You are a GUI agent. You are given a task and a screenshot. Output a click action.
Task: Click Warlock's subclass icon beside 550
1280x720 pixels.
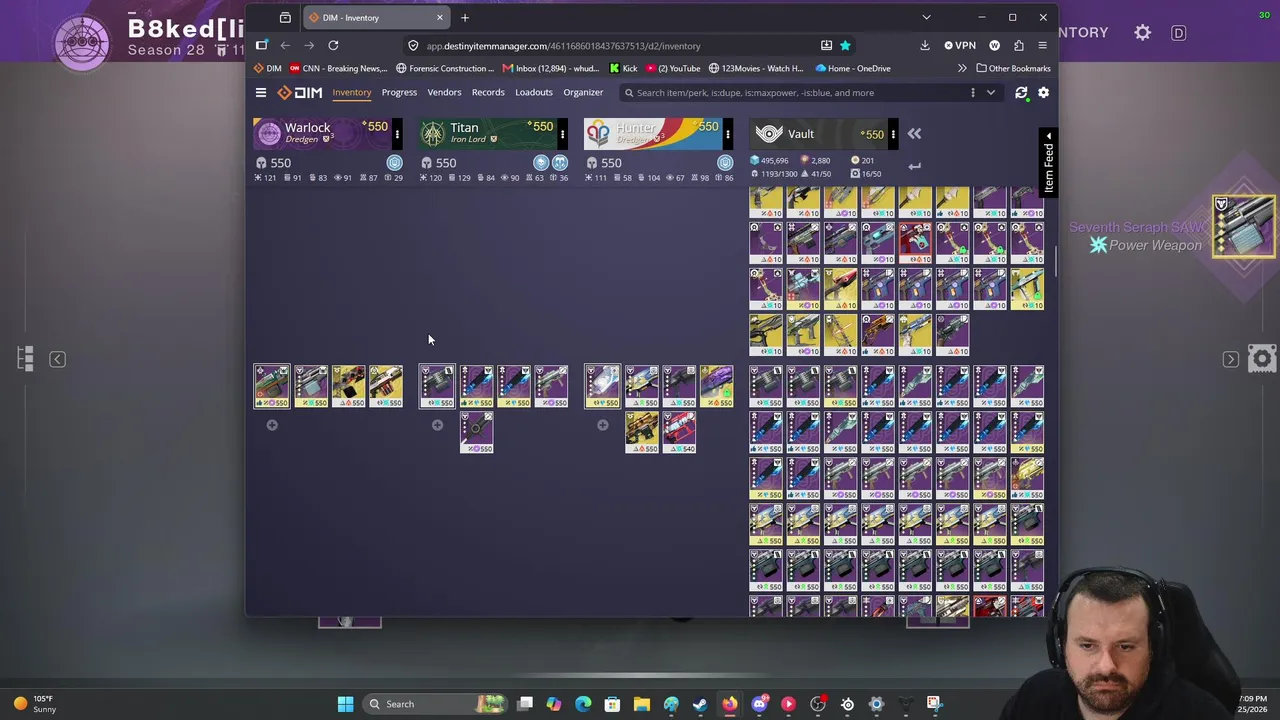[x=394, y=163]
